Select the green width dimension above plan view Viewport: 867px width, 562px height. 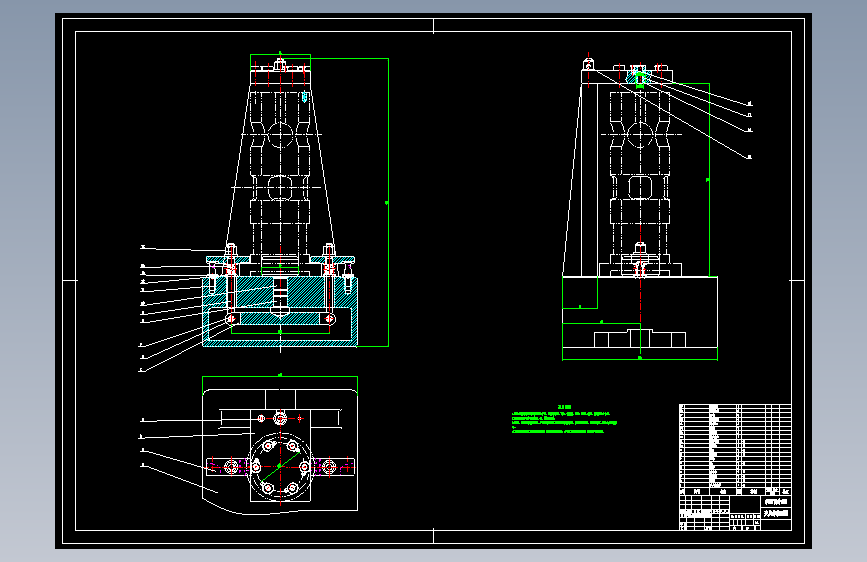tap(280, 376)
